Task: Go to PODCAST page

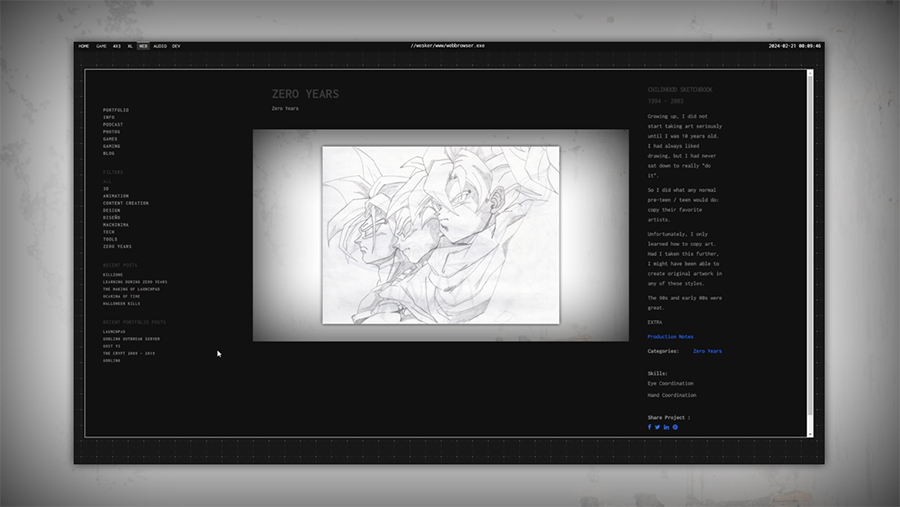Action: 113,125
